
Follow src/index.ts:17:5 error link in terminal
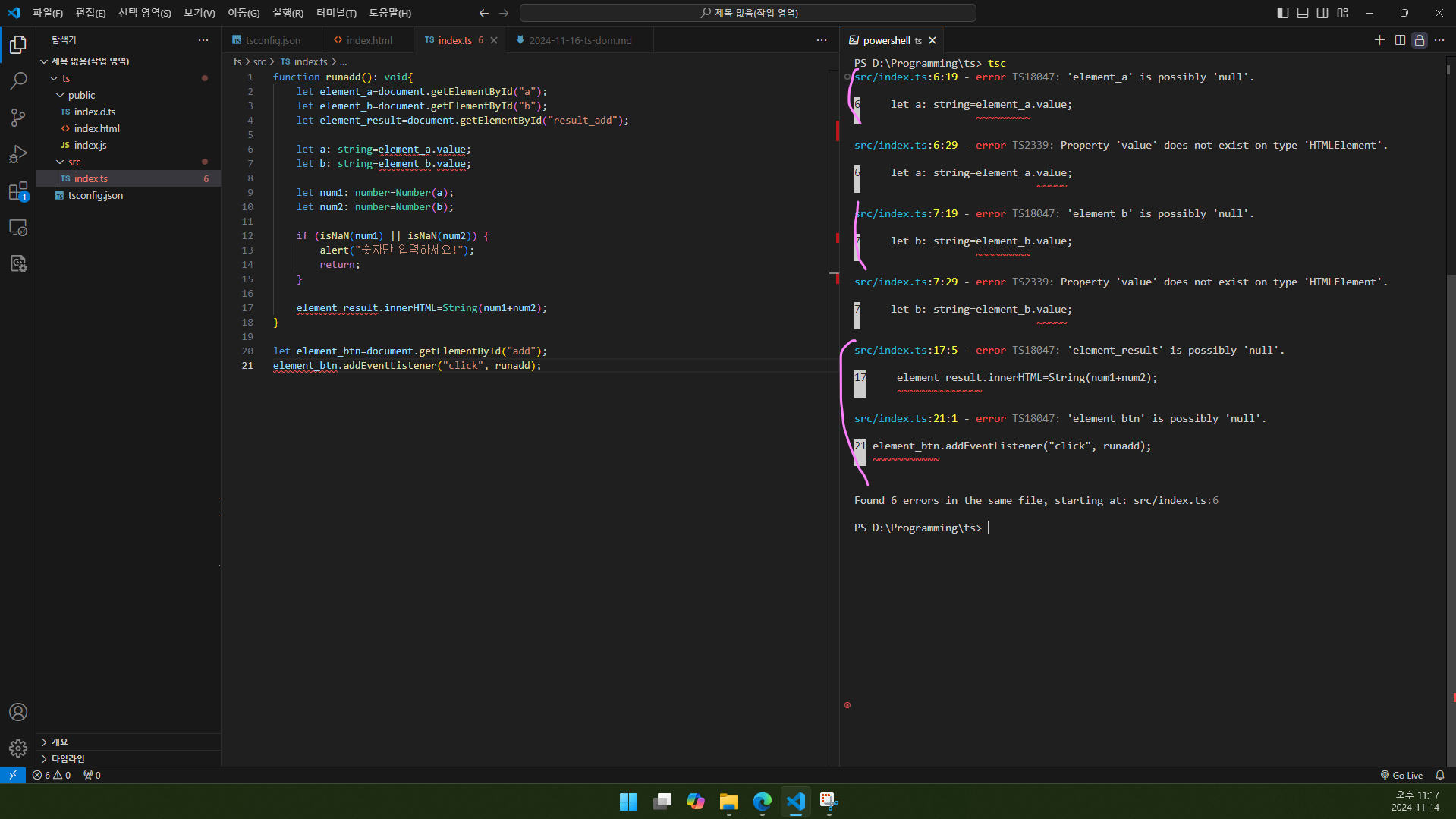(x=905, y=350)
